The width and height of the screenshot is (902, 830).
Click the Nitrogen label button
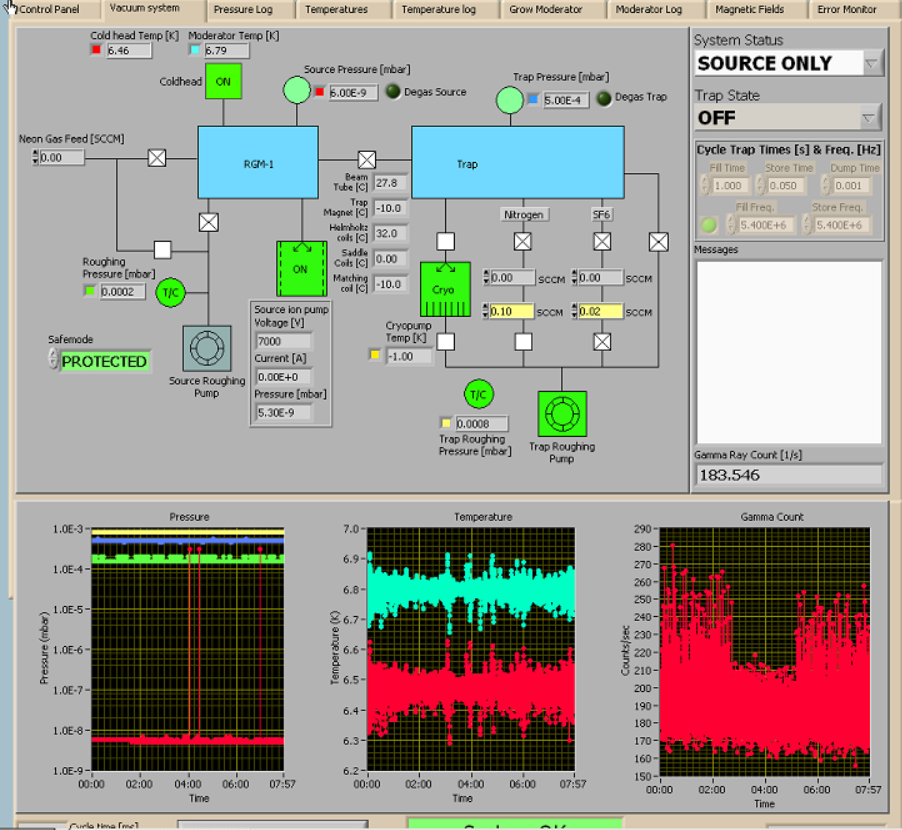coord(523,215)
